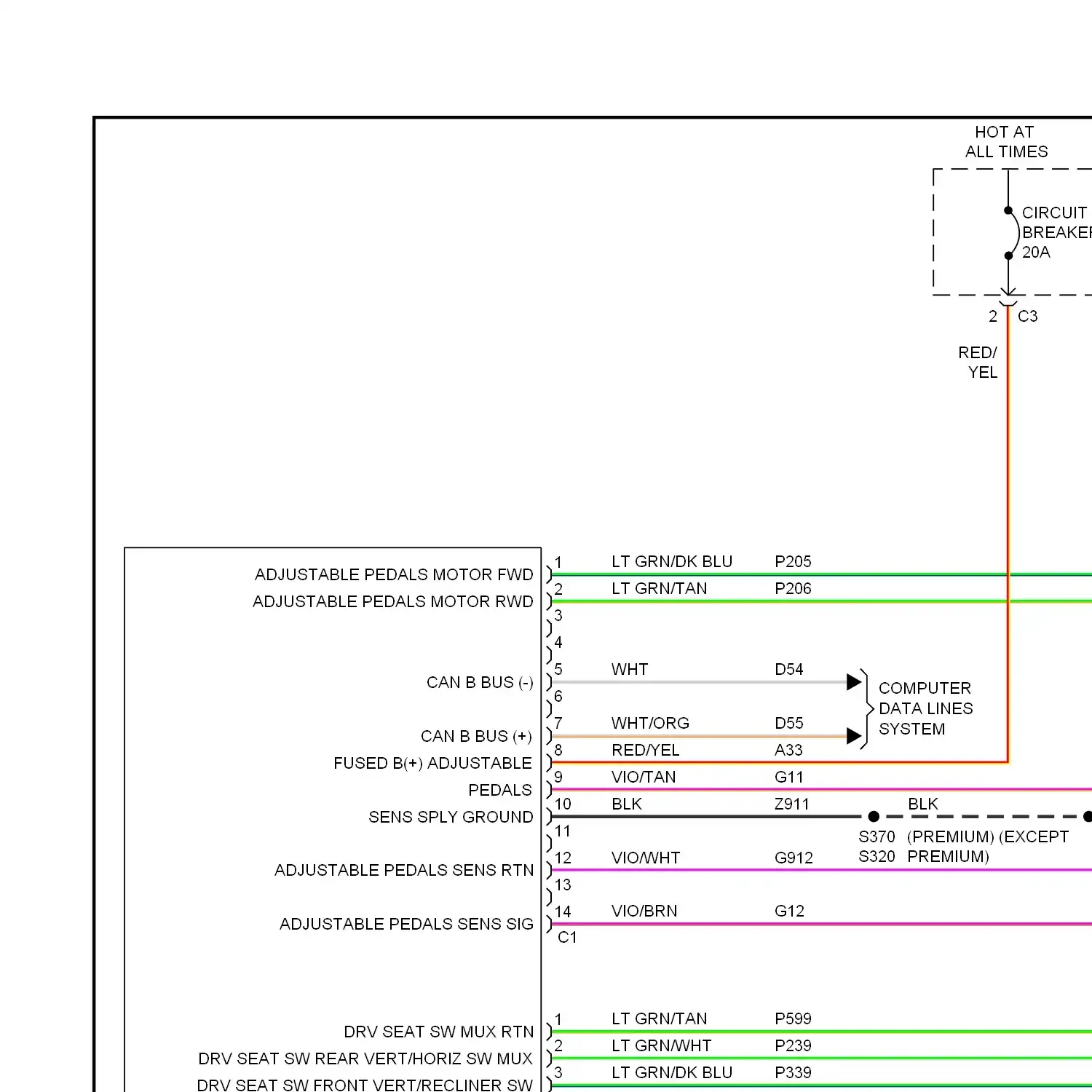
Task: Click the 'LT GRN/WHT' wire label
Action: 661,1045
